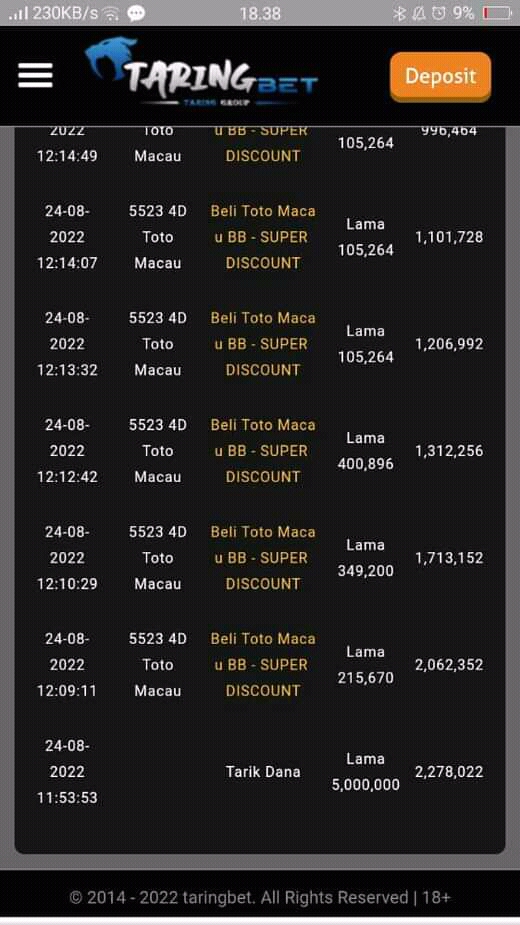
Task: Open Beli Toto Macau link at 12:09:11
Action: point(263,665)
